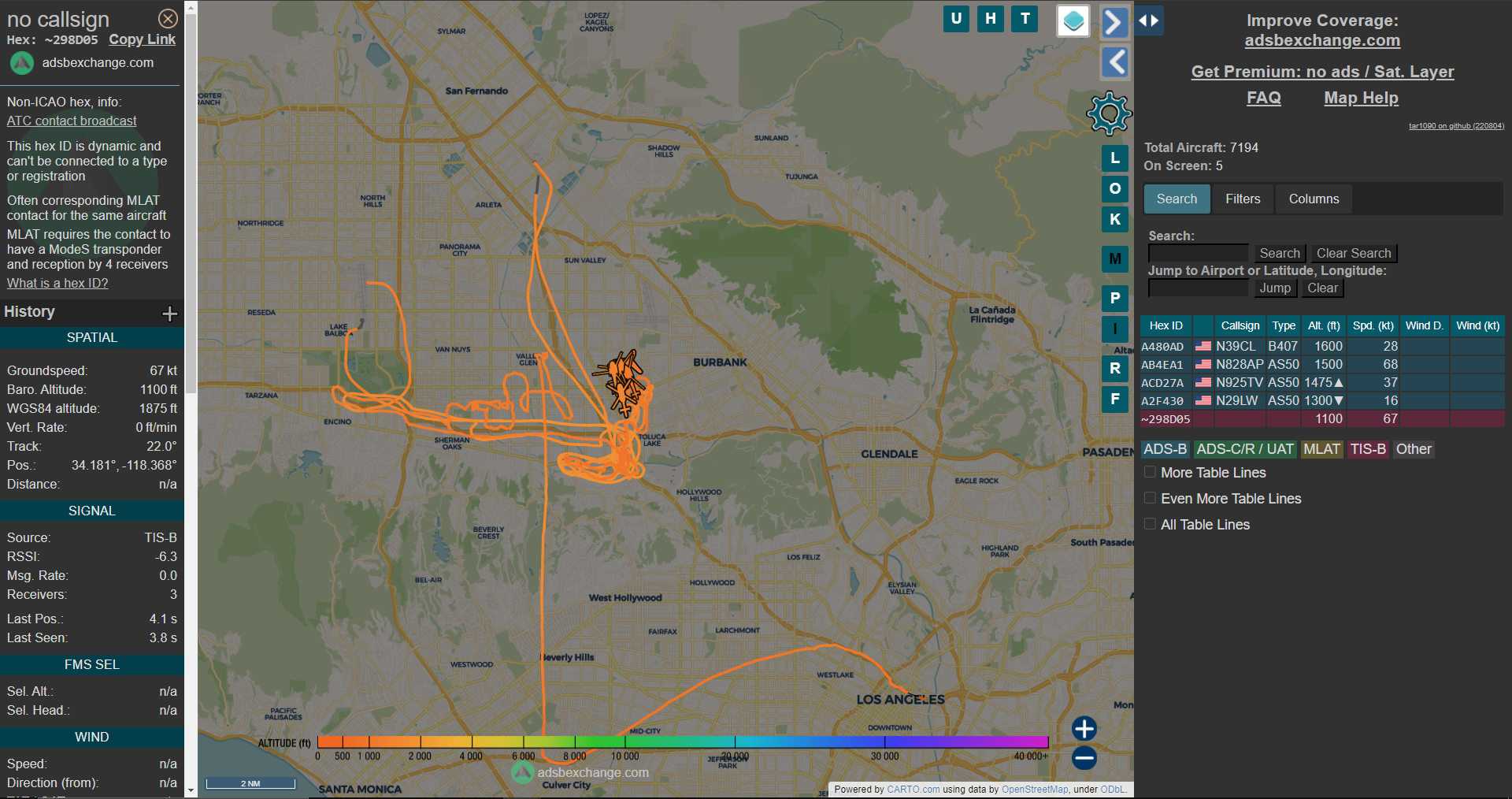Enable All Table Lines checkbox

1150,524
